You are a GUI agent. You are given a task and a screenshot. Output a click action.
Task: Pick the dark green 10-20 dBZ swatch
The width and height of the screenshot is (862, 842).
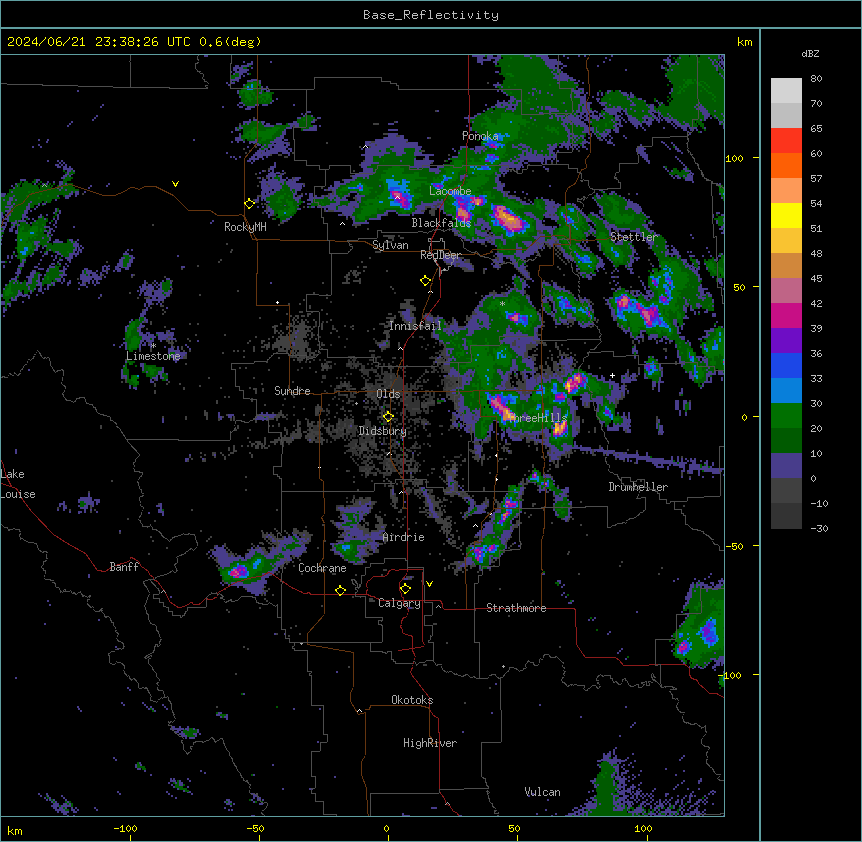coord(786,441)
